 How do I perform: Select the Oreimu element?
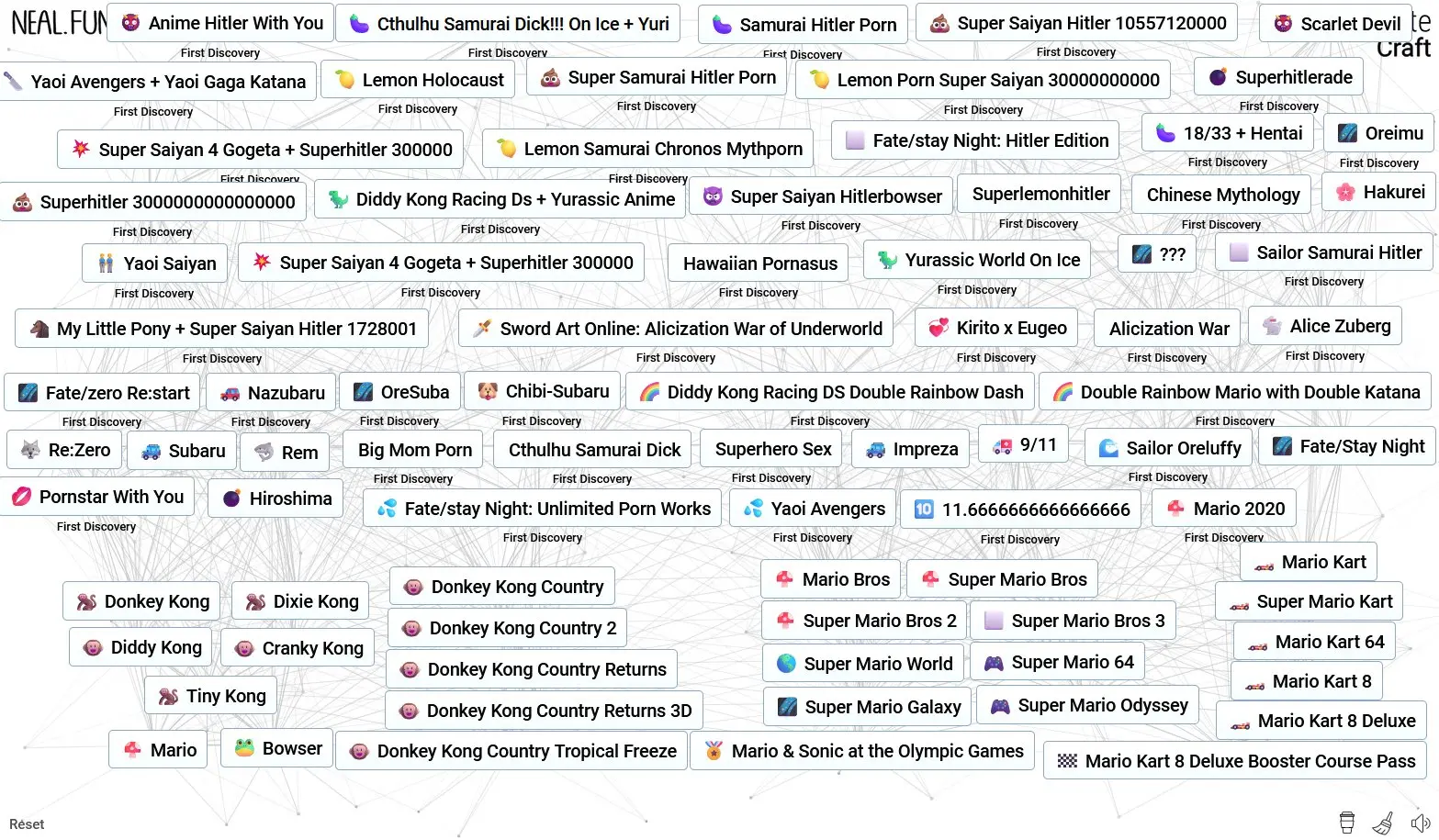click(x=1379, y=133)
